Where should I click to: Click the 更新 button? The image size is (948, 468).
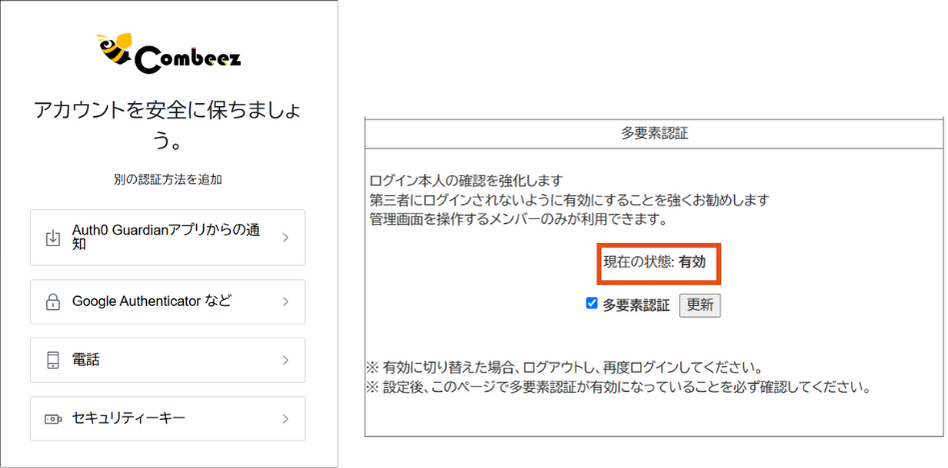(700, 305)
